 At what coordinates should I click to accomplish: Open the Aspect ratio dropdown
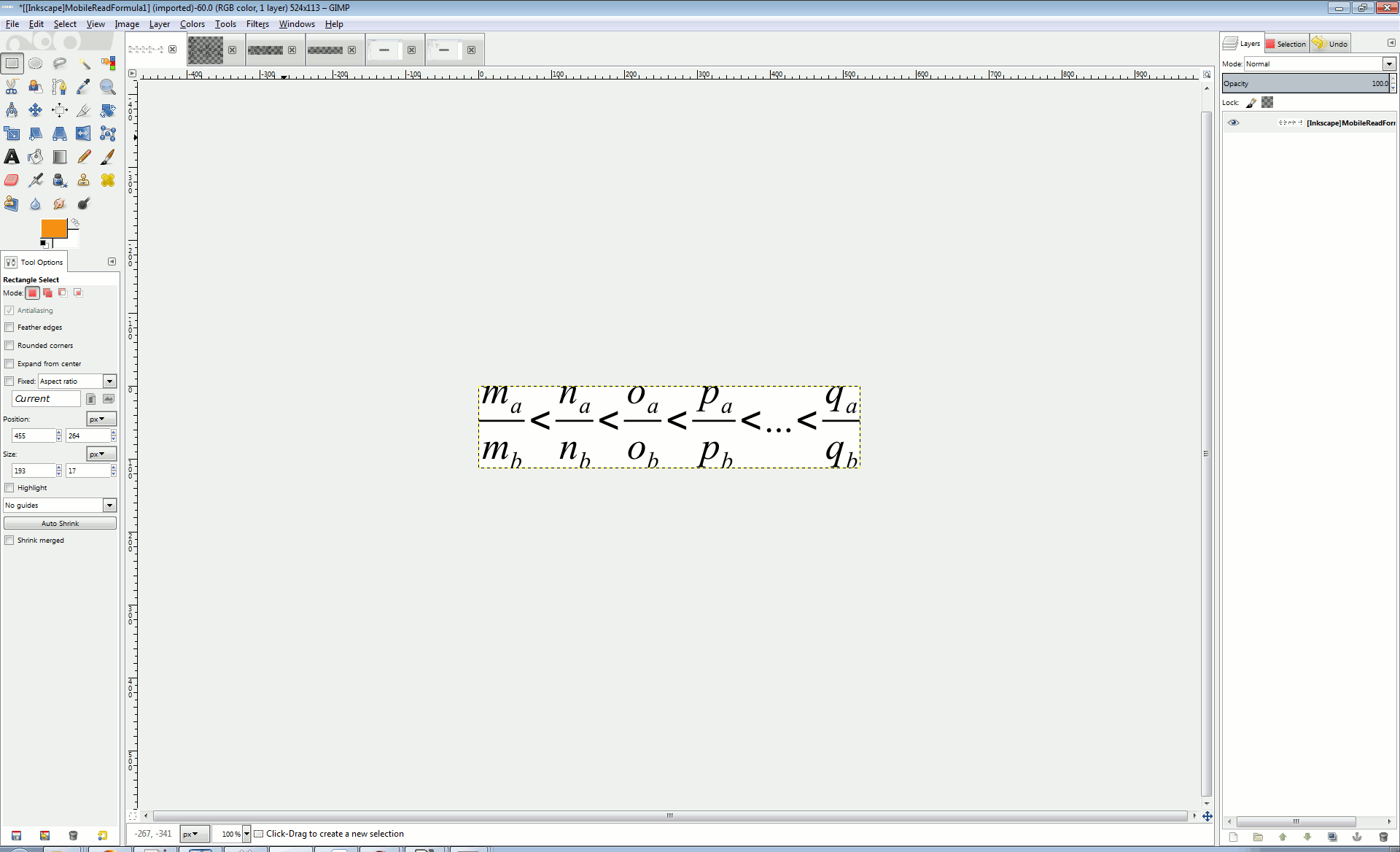109,382
